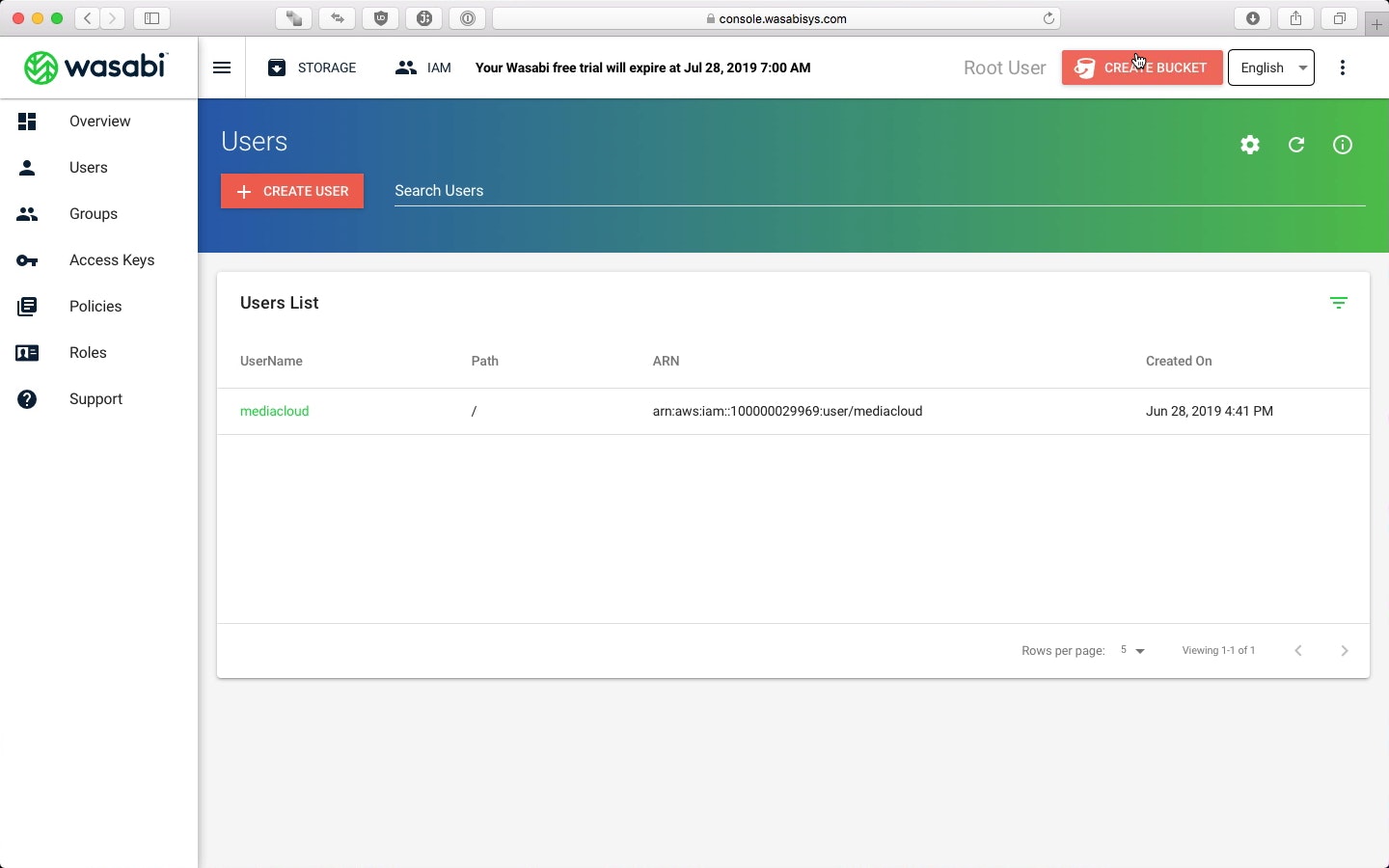Click the Wasabi logo
Image resolution: width=1389 pixels, height=868 pixels.
point(95,68)
